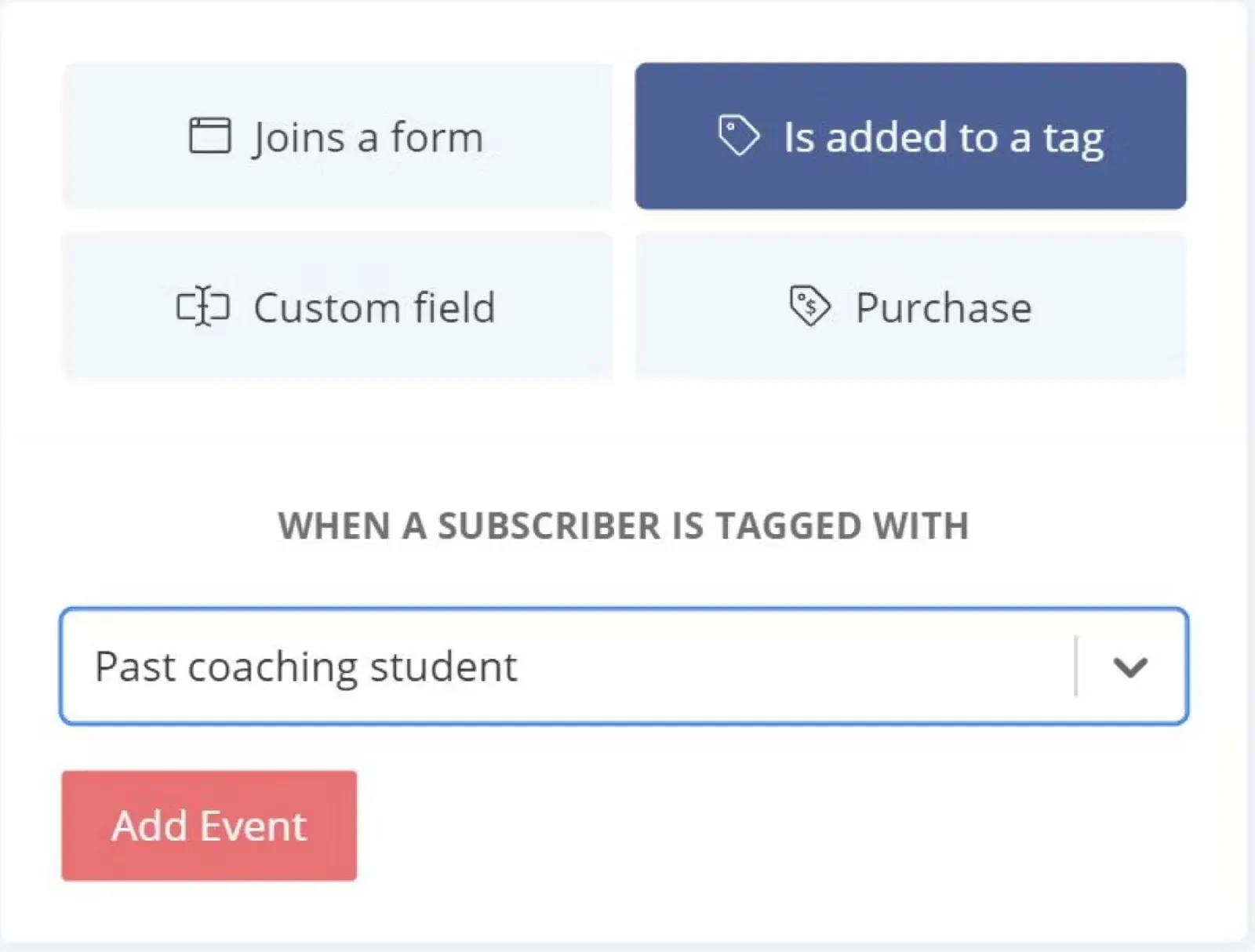Click the form window icon beside Joins a form
The image size is (1255, 952).
(x=209, y=136)
